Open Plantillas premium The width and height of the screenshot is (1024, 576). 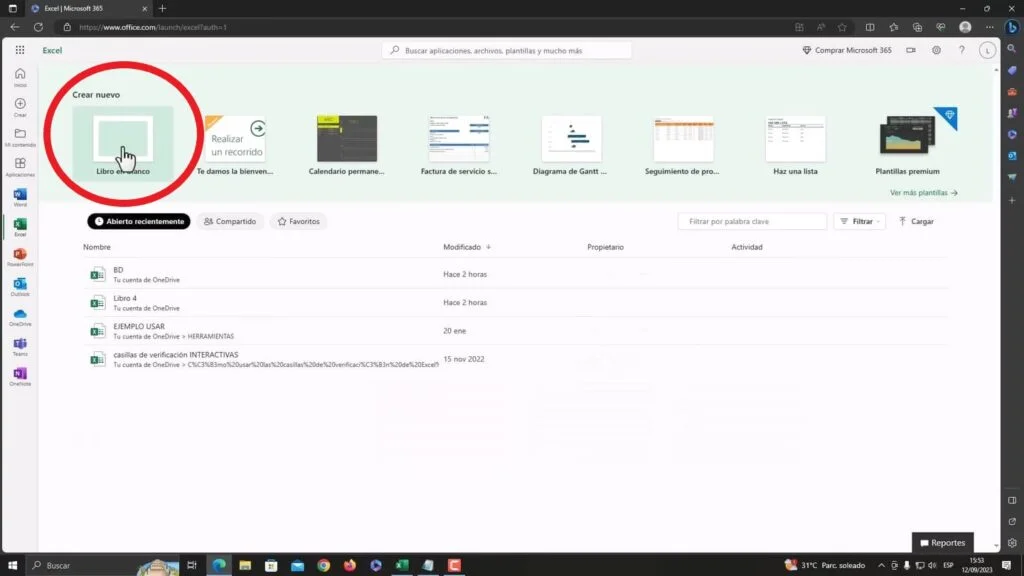click(x=907, y=144)
